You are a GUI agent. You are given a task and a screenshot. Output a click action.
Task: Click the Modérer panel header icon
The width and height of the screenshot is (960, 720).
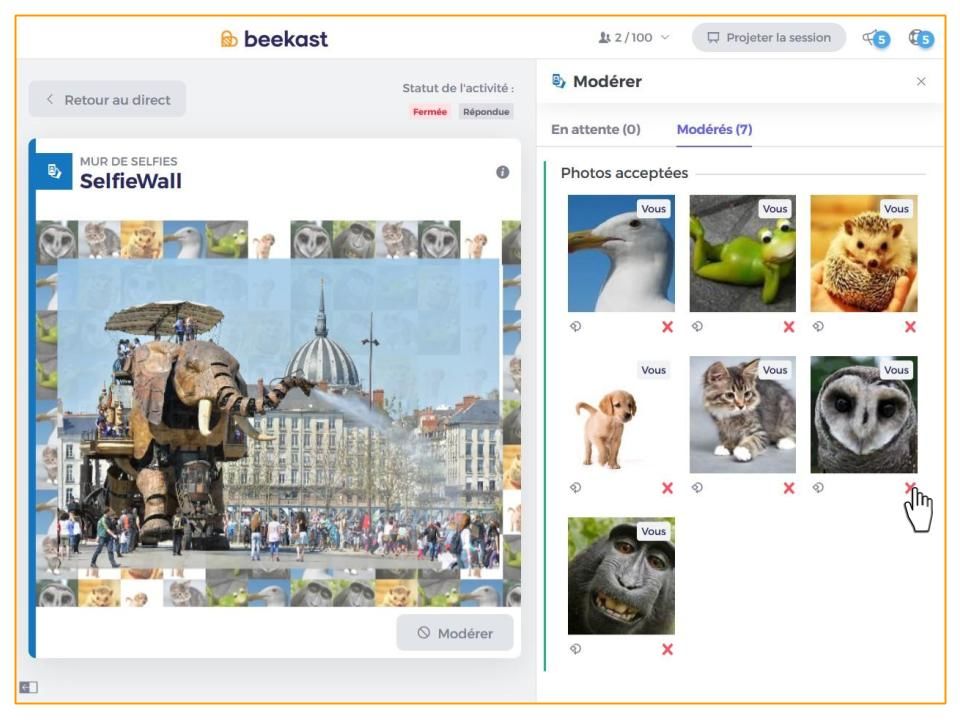pos(558,81)
